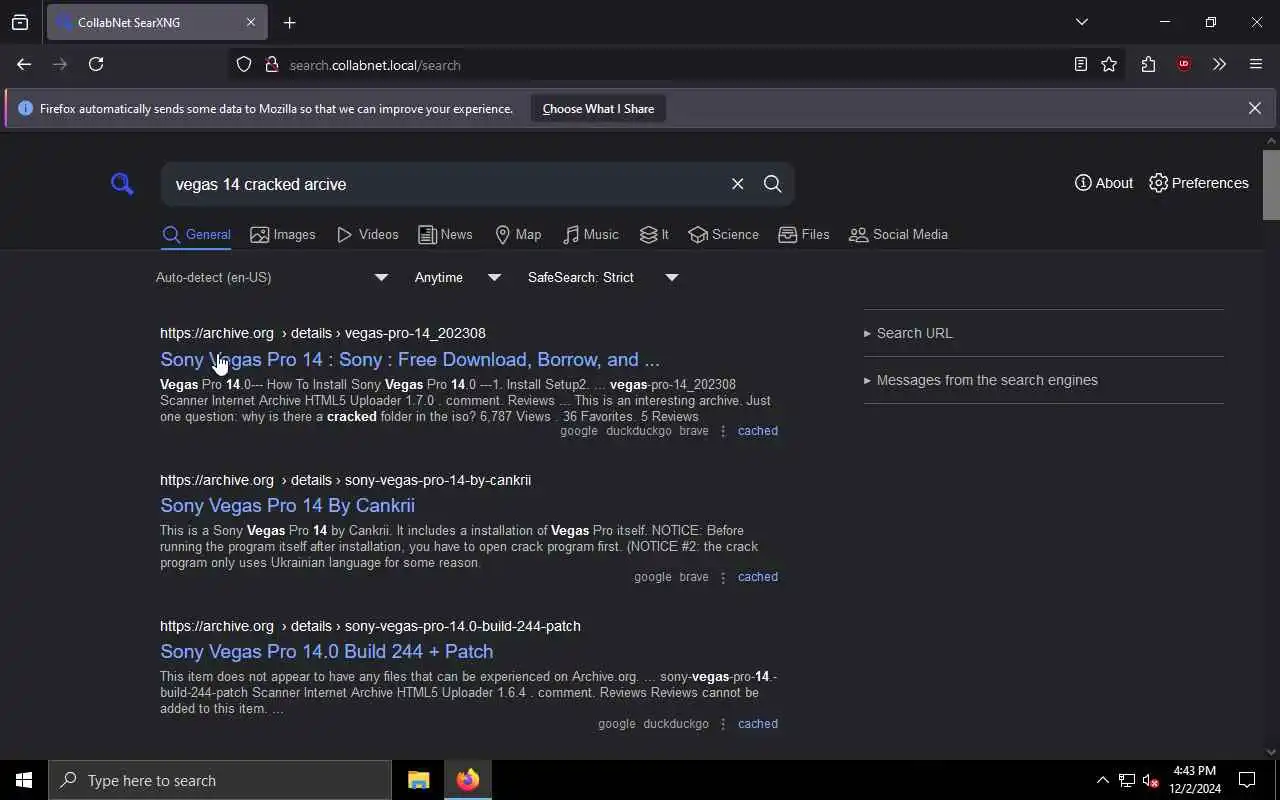
Task: Click the SearXNG magnifier logo
Action: [122, 184]
